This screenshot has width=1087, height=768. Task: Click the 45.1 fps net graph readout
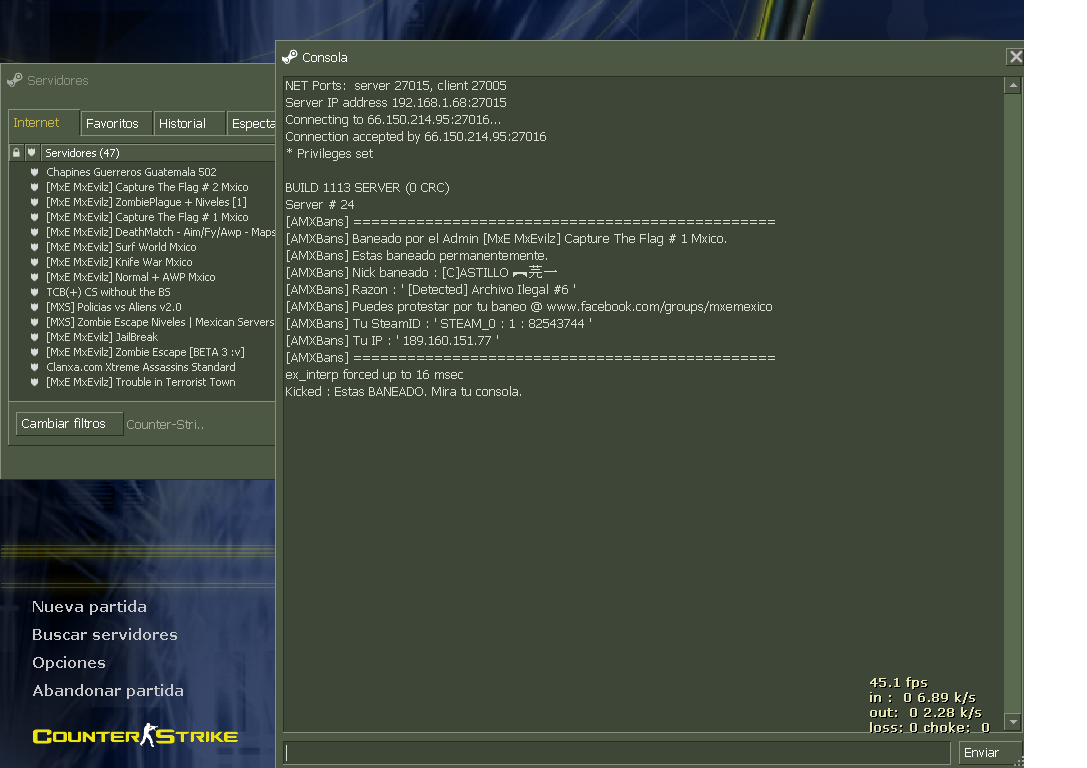tap(898, 683)
